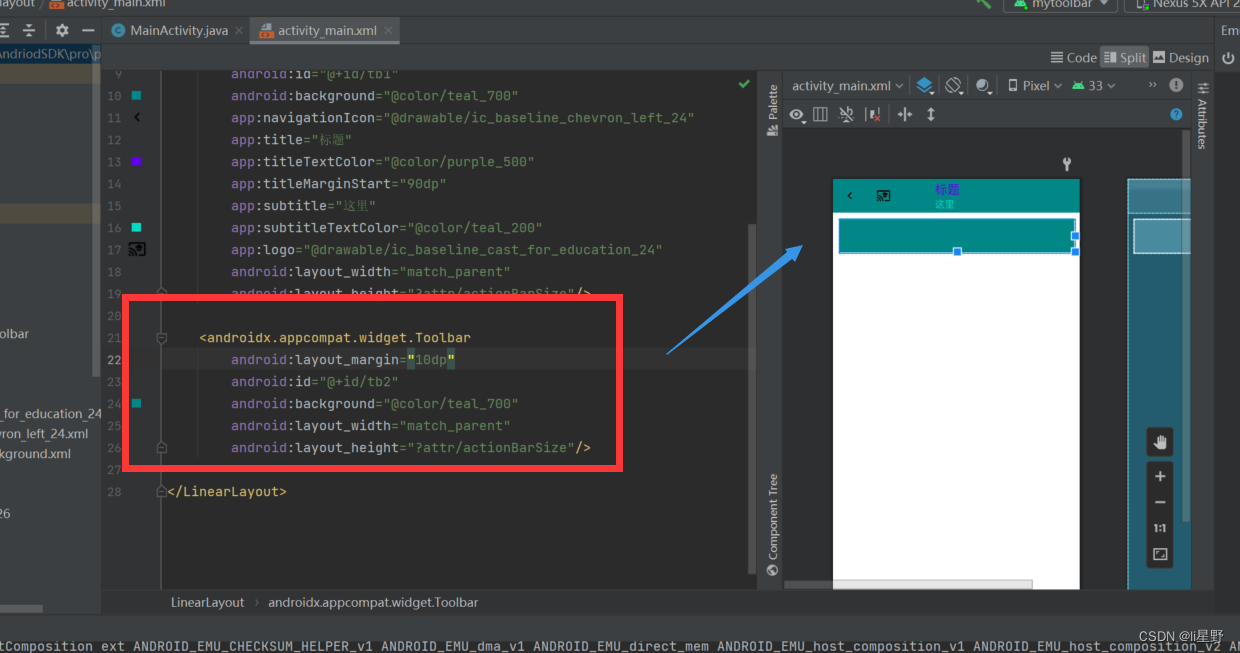Collapse the LinearLayout closing fold at line 28
The image size is (1240, 653).
point(161,492)
